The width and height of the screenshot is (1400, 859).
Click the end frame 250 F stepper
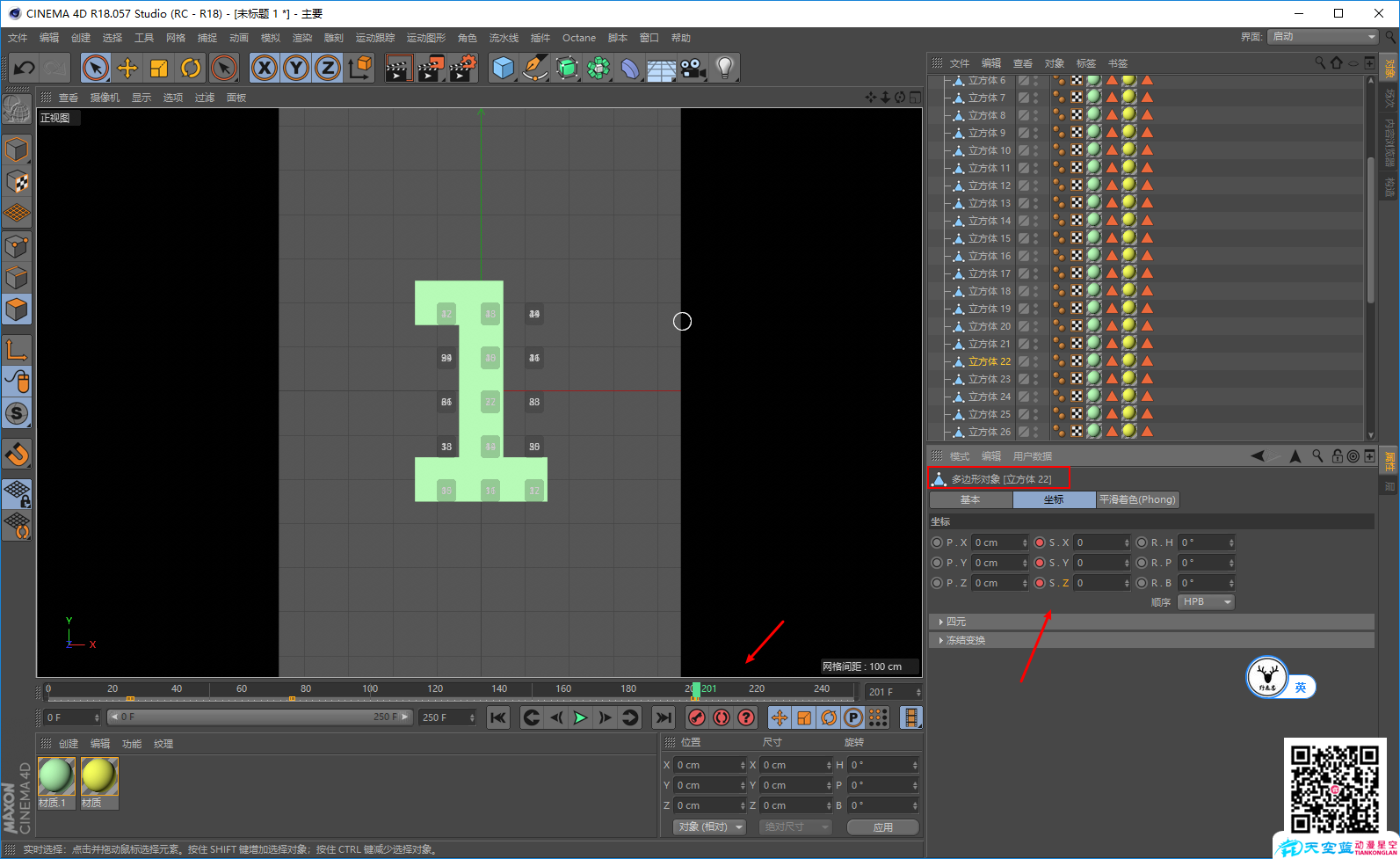click(x=472, y=717)
